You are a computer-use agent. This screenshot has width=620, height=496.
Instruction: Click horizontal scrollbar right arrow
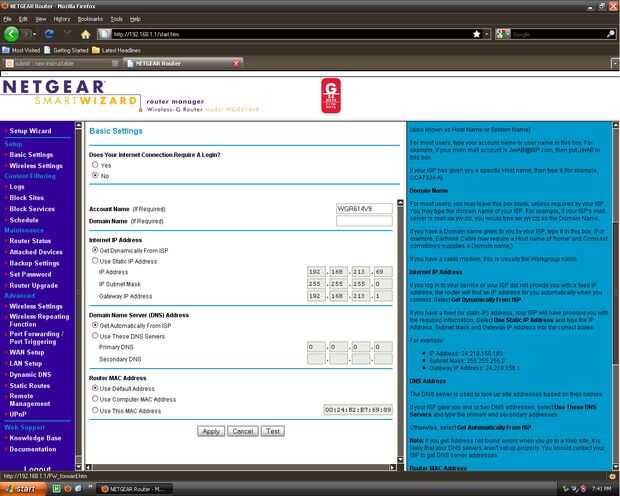pyautogui.click(x=393, y=467)
